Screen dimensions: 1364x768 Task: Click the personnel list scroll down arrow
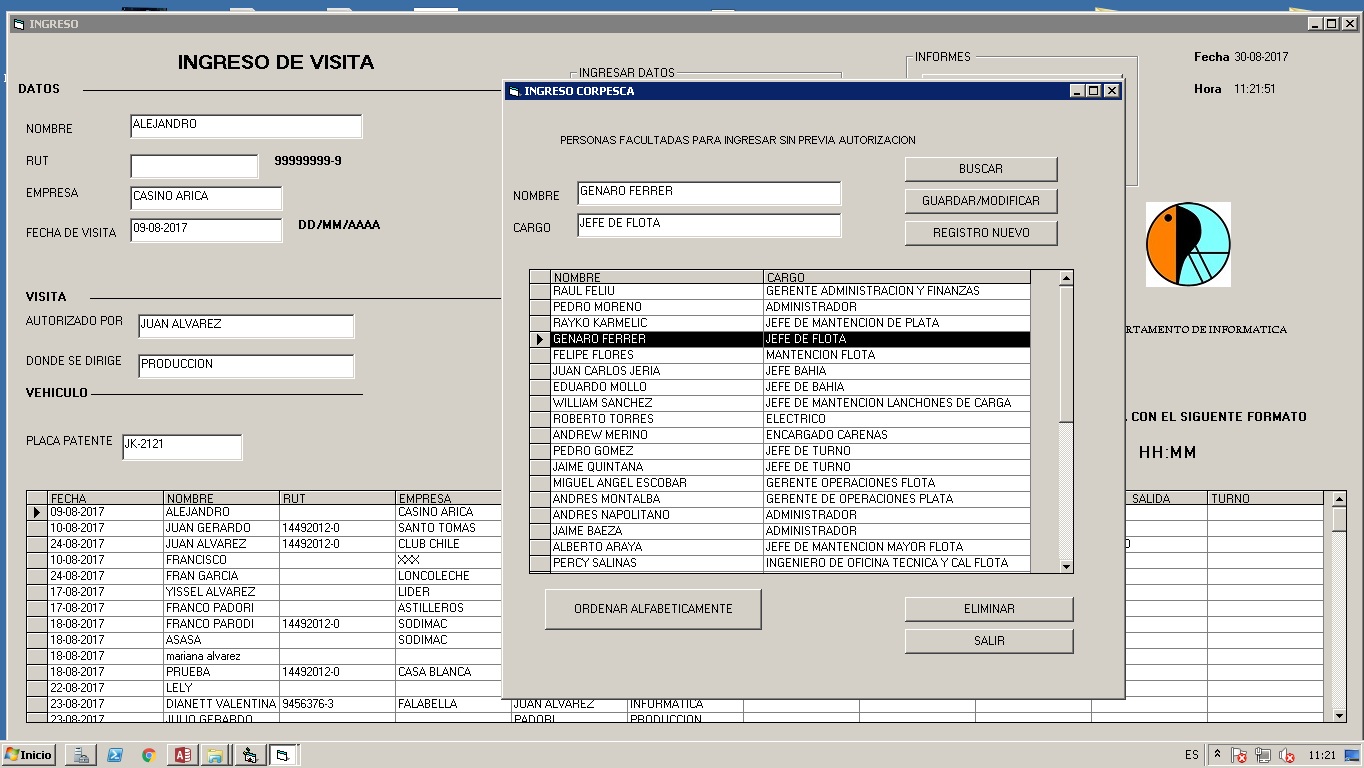1066,566
